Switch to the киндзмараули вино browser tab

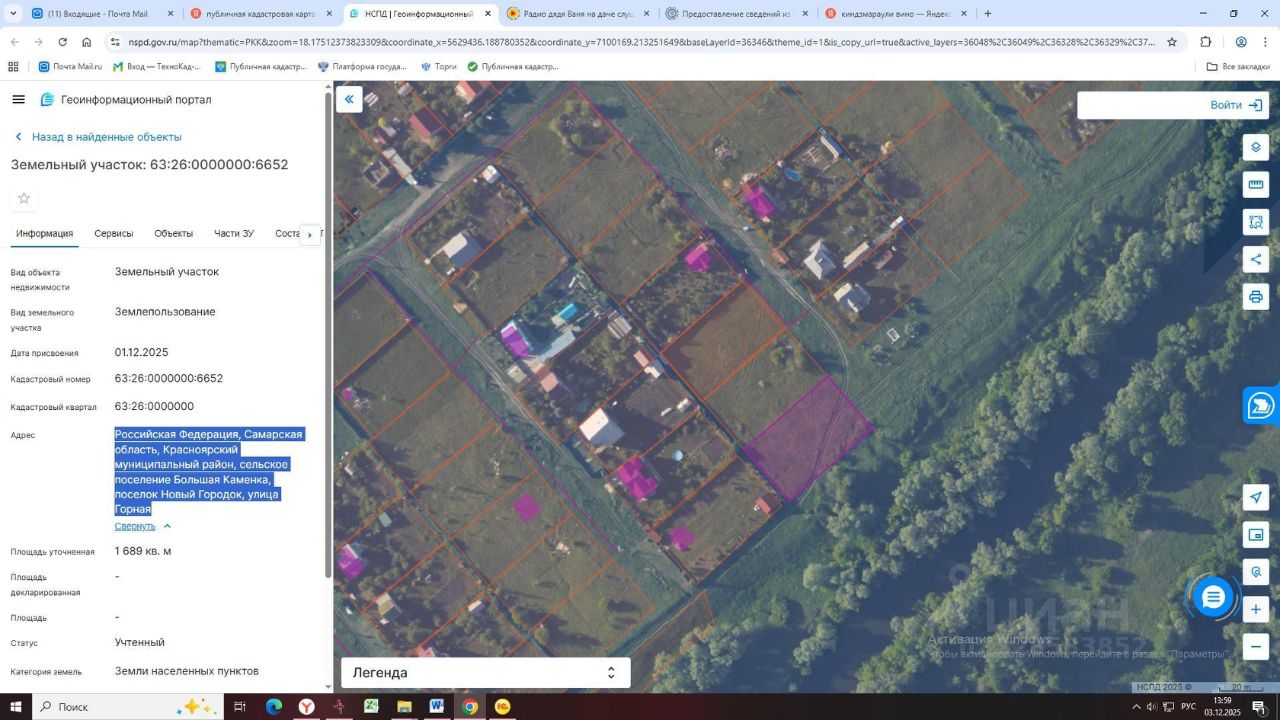tap(895, 14)
